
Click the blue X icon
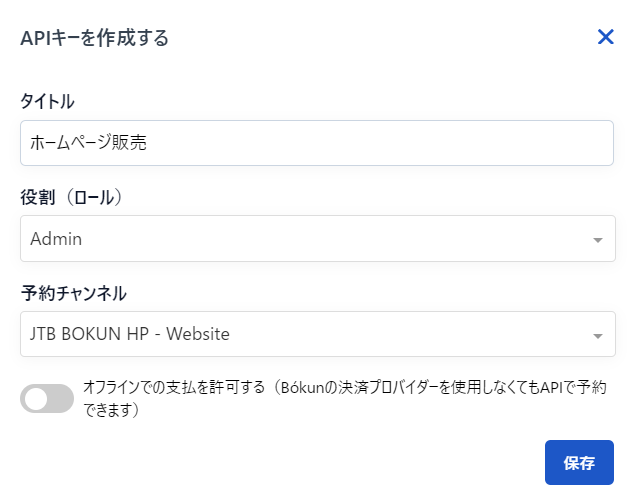(x=605, y=38)
